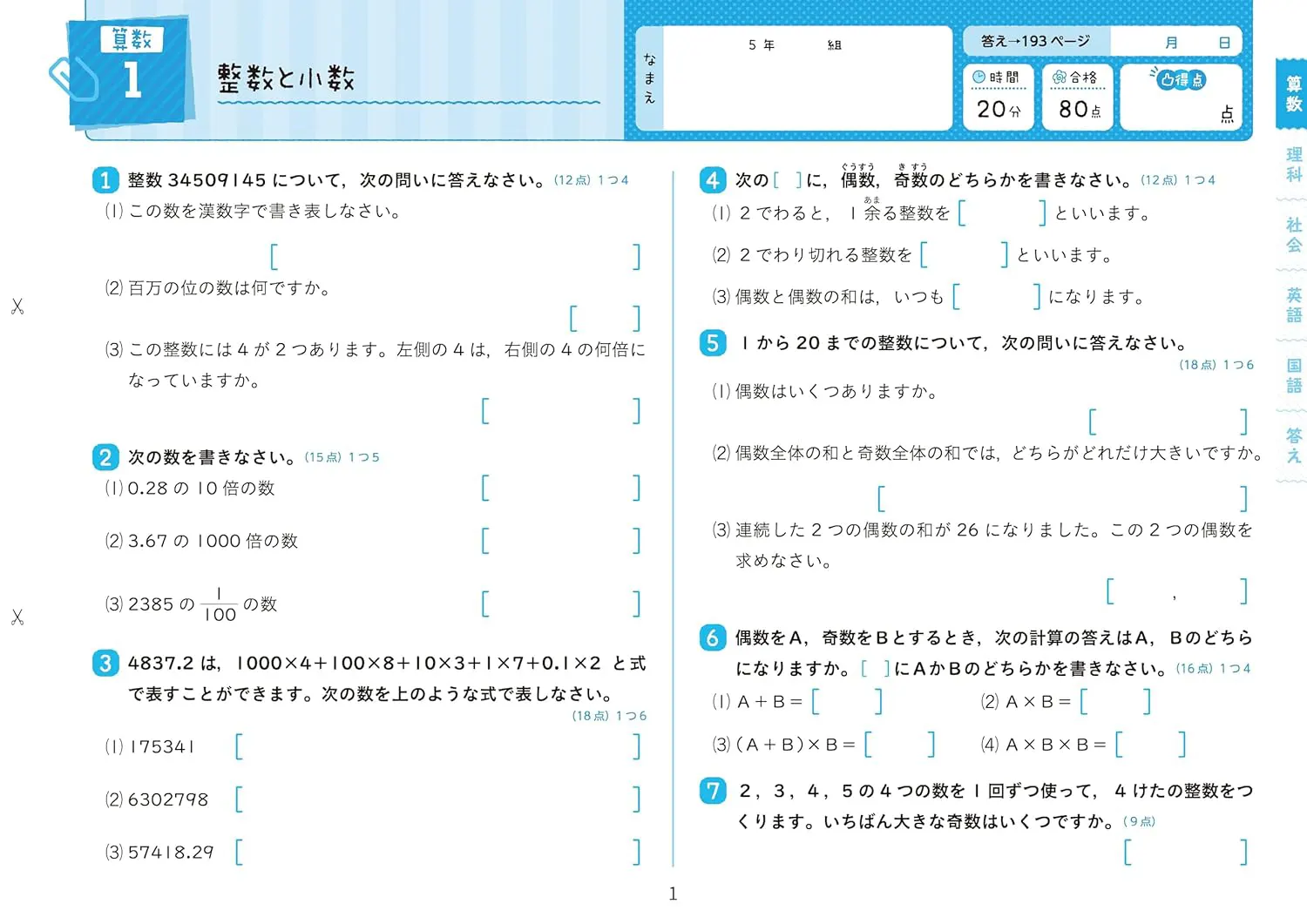Click the lower scissors mark on left margin

17,617
